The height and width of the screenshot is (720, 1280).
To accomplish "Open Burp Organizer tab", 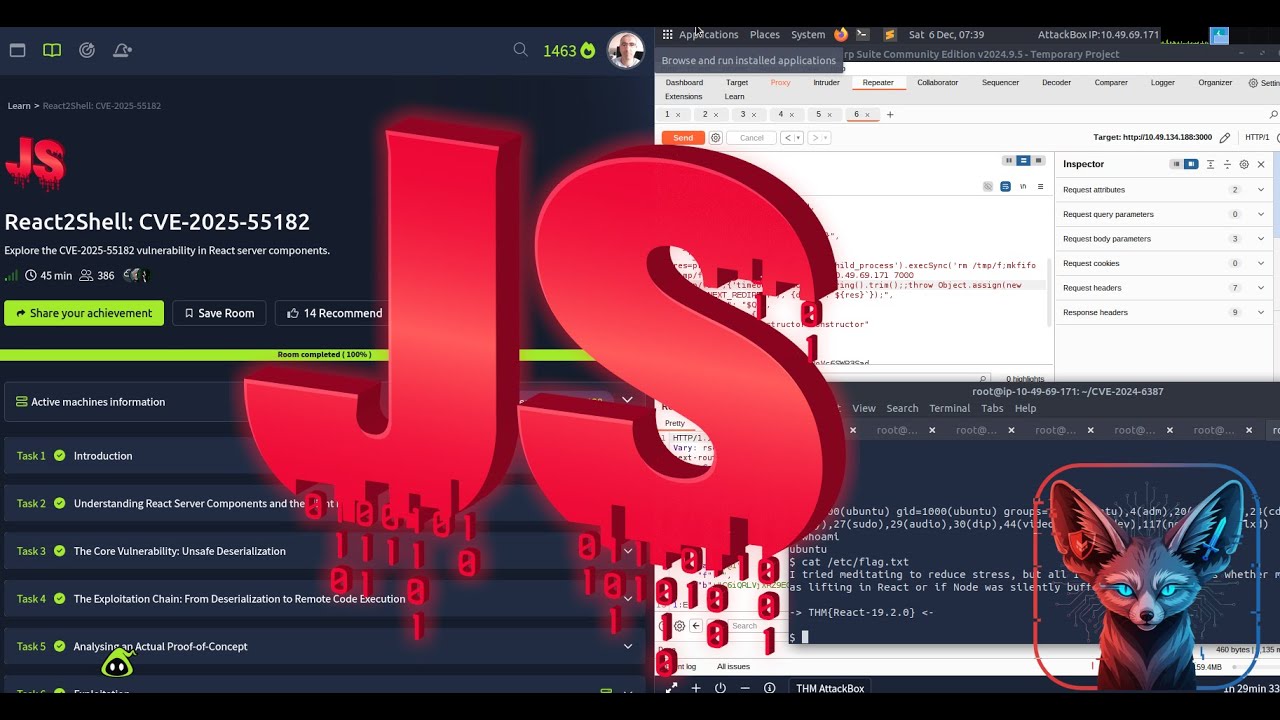I will pyautogui.click(x=1215, y=83).
